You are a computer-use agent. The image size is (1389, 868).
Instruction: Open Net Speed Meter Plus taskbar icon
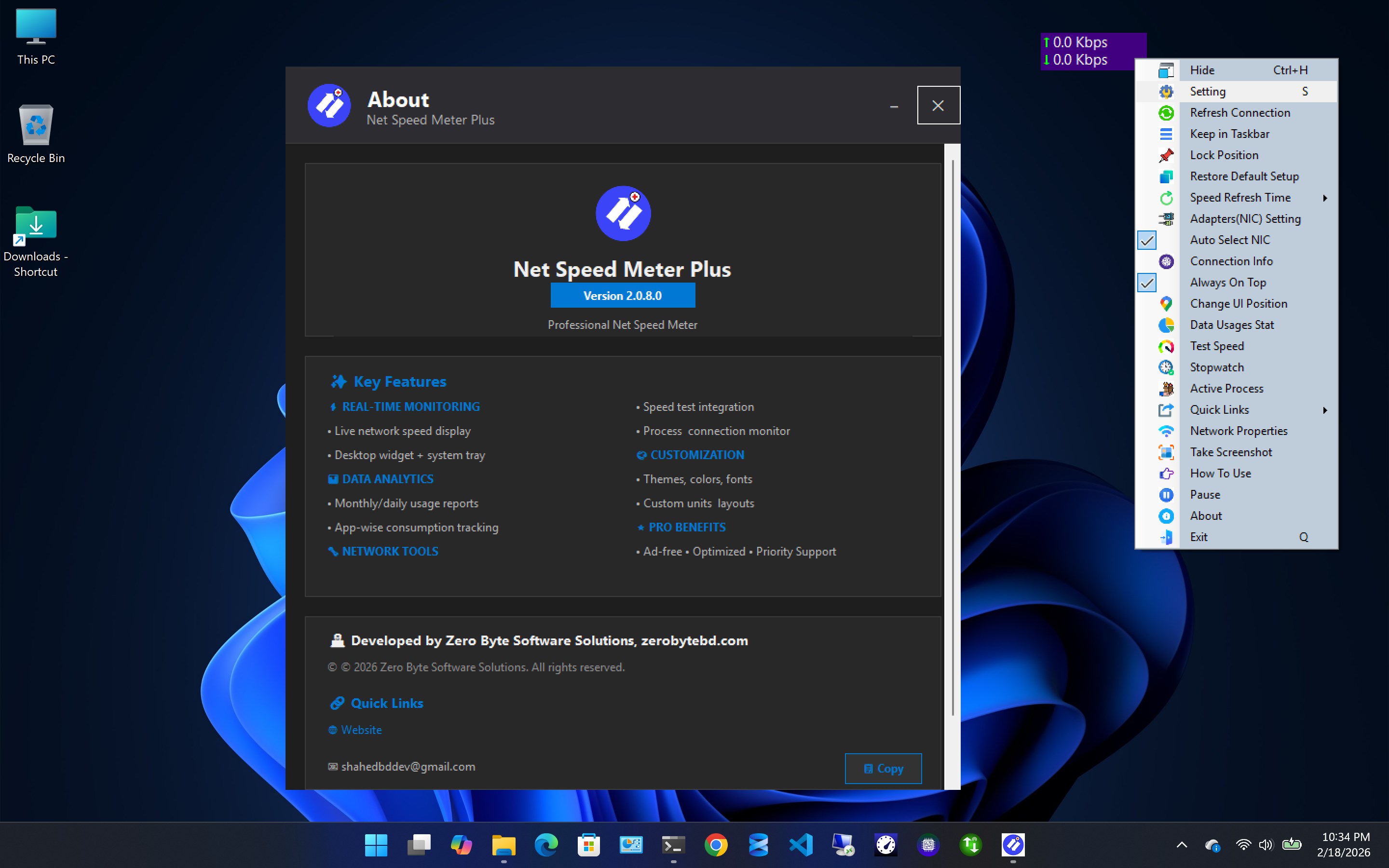coord(1013,845)
